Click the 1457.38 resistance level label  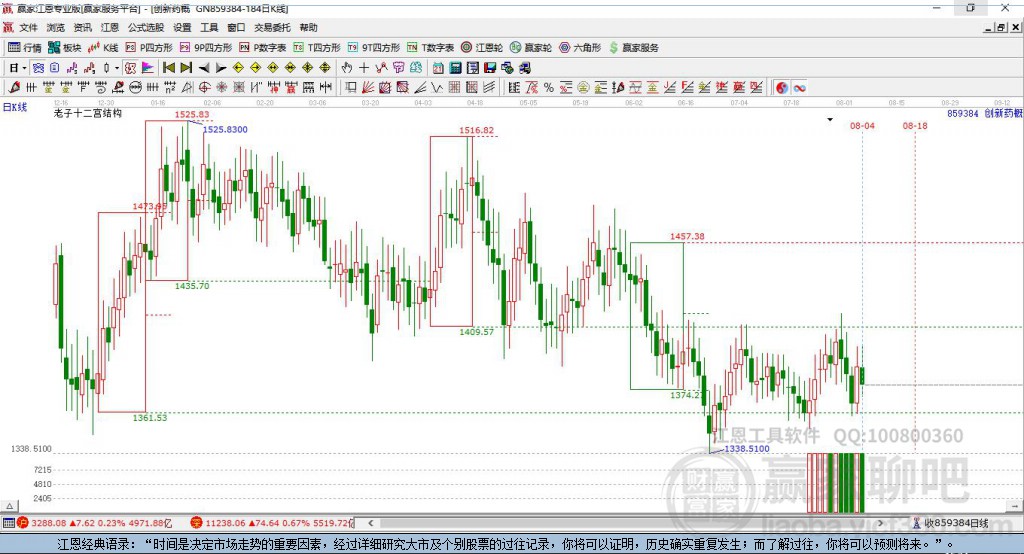point(687,236)
